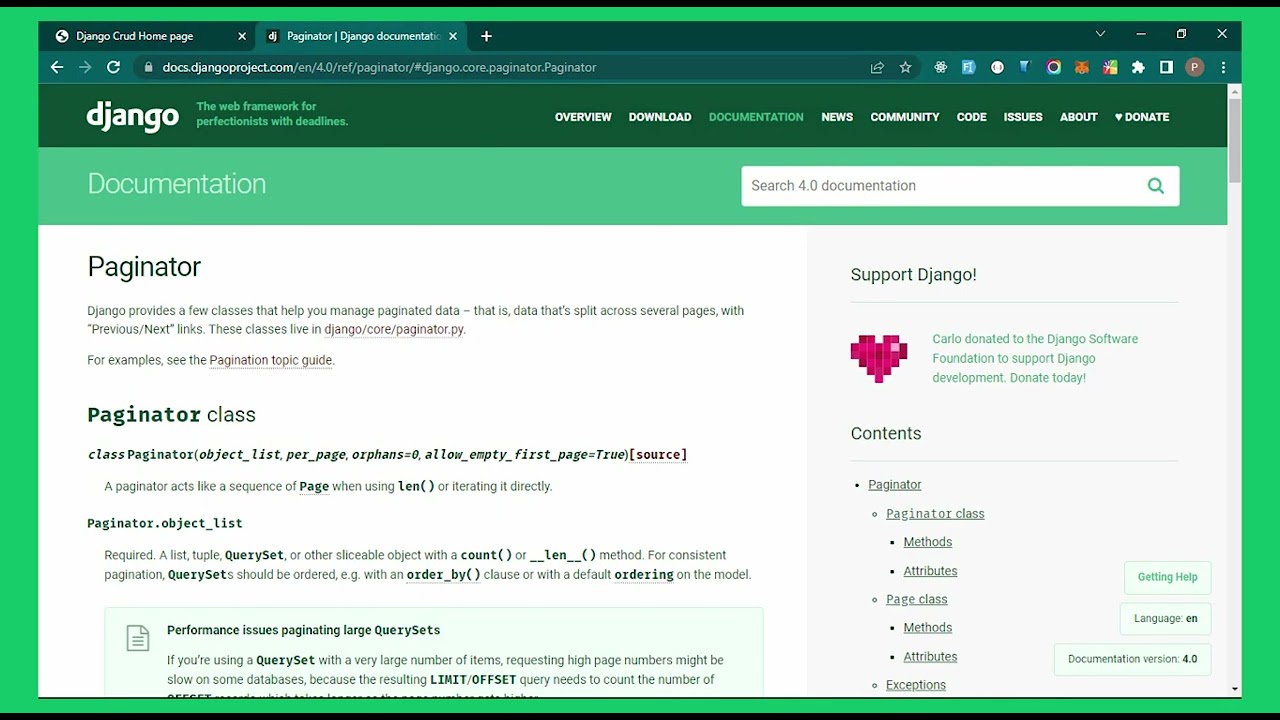Open the profile avatar P
The height and width of the screenshot is (720, 1280).
1194,67
